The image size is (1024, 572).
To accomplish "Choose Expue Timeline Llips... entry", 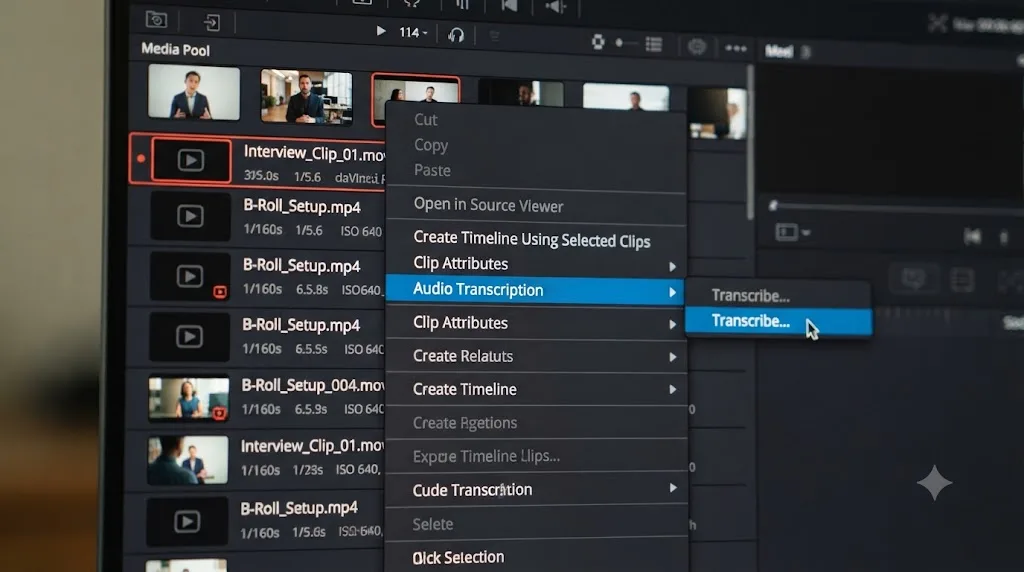I will (x=486, y=456).
